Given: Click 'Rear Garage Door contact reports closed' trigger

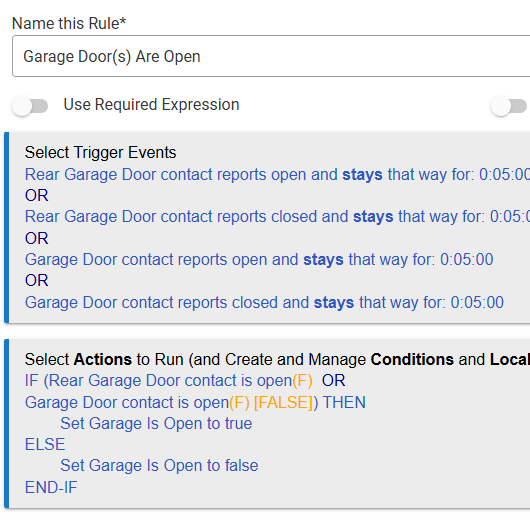Looking at the screenshot, I should 277,217.
